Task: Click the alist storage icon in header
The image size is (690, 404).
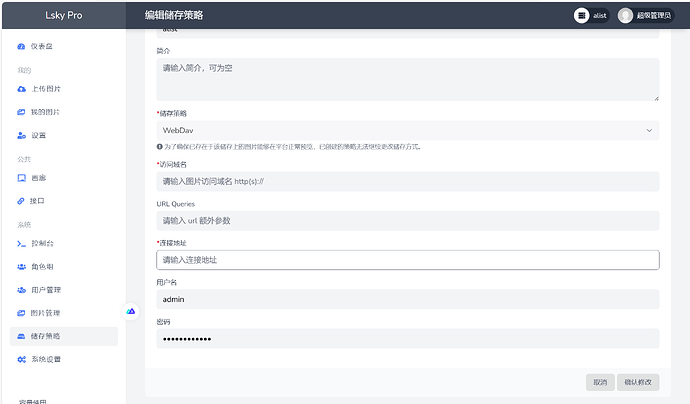Action: tap(581, 15)
